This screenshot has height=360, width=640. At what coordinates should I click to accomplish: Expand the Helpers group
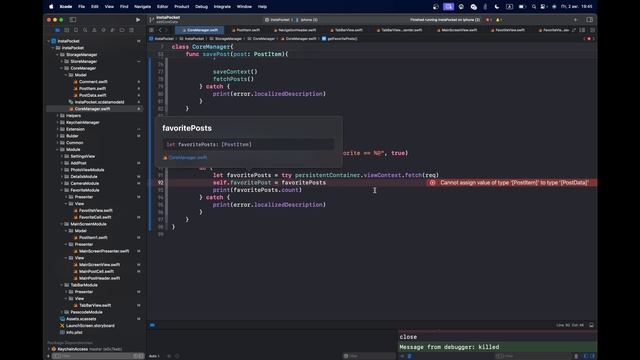[58, 116]
